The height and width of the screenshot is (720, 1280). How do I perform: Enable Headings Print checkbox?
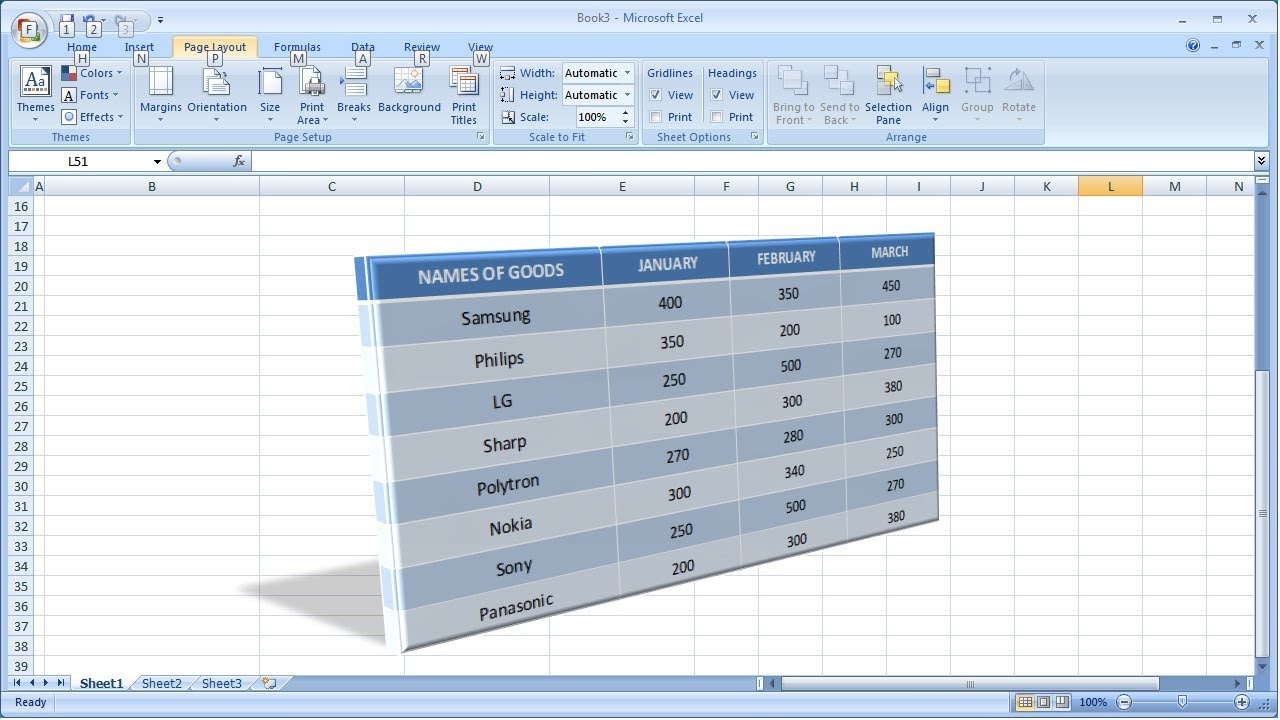pos(717,117)
